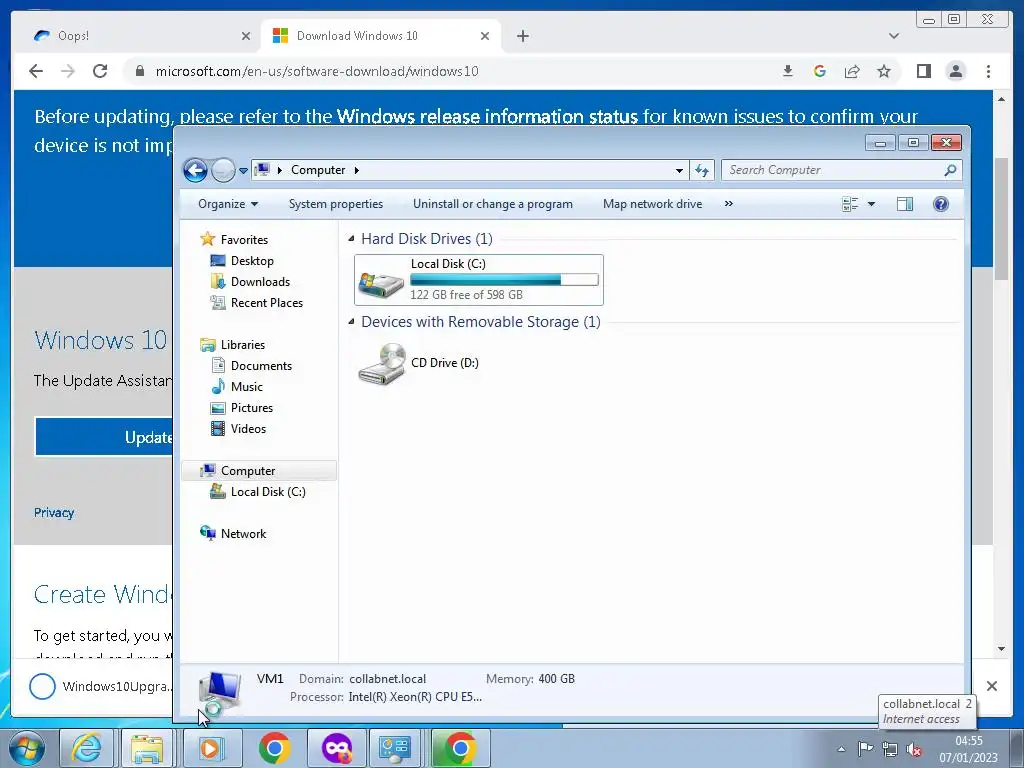
Task: Refresh the Computer folder view
Action: point(702,170)
